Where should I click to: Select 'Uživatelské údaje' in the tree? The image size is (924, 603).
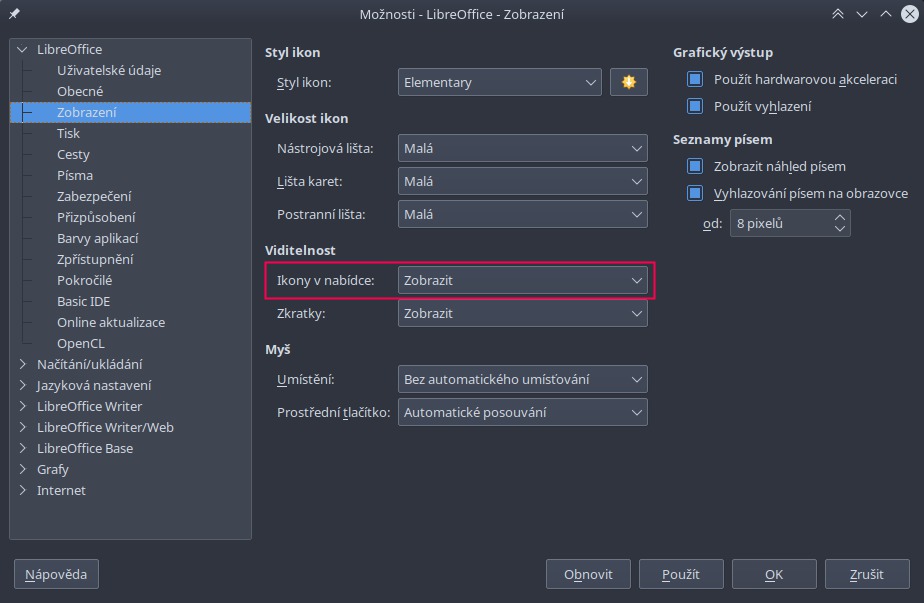tap(109, 70)
